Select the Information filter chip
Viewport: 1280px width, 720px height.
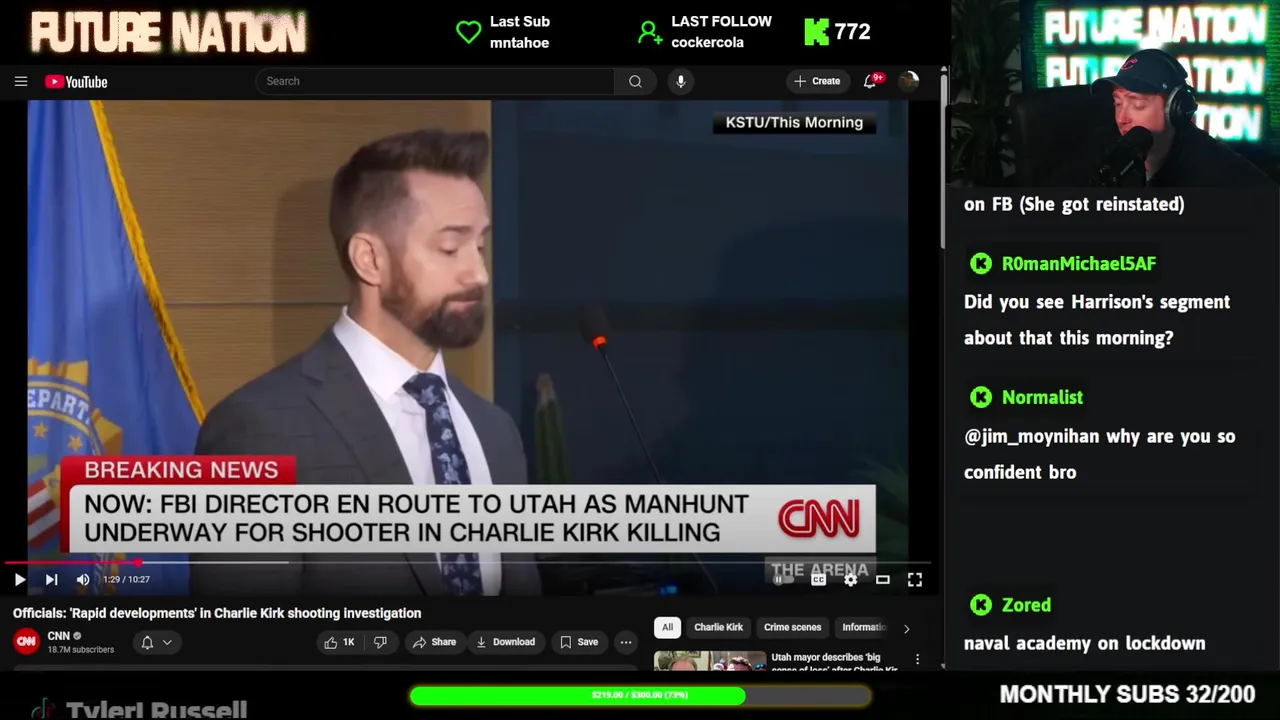(x=863, y=627)
